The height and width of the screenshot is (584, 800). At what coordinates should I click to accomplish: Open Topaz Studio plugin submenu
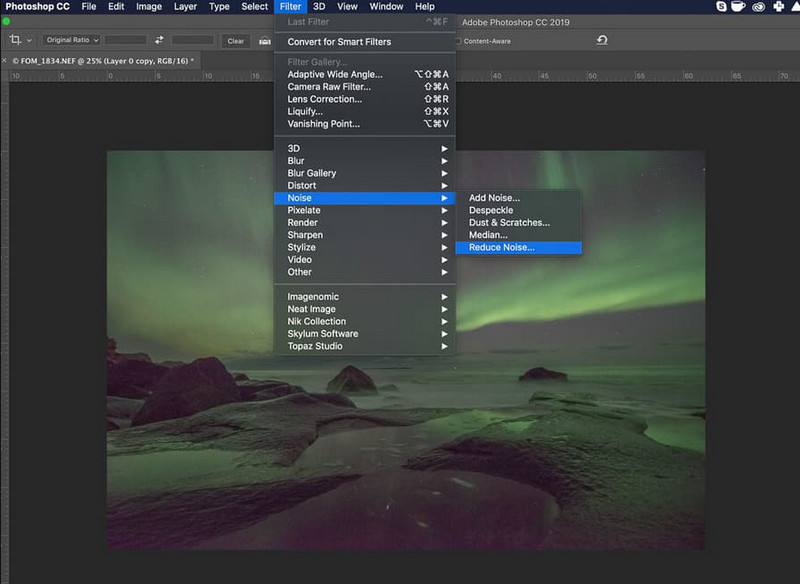tap(314, 346)
